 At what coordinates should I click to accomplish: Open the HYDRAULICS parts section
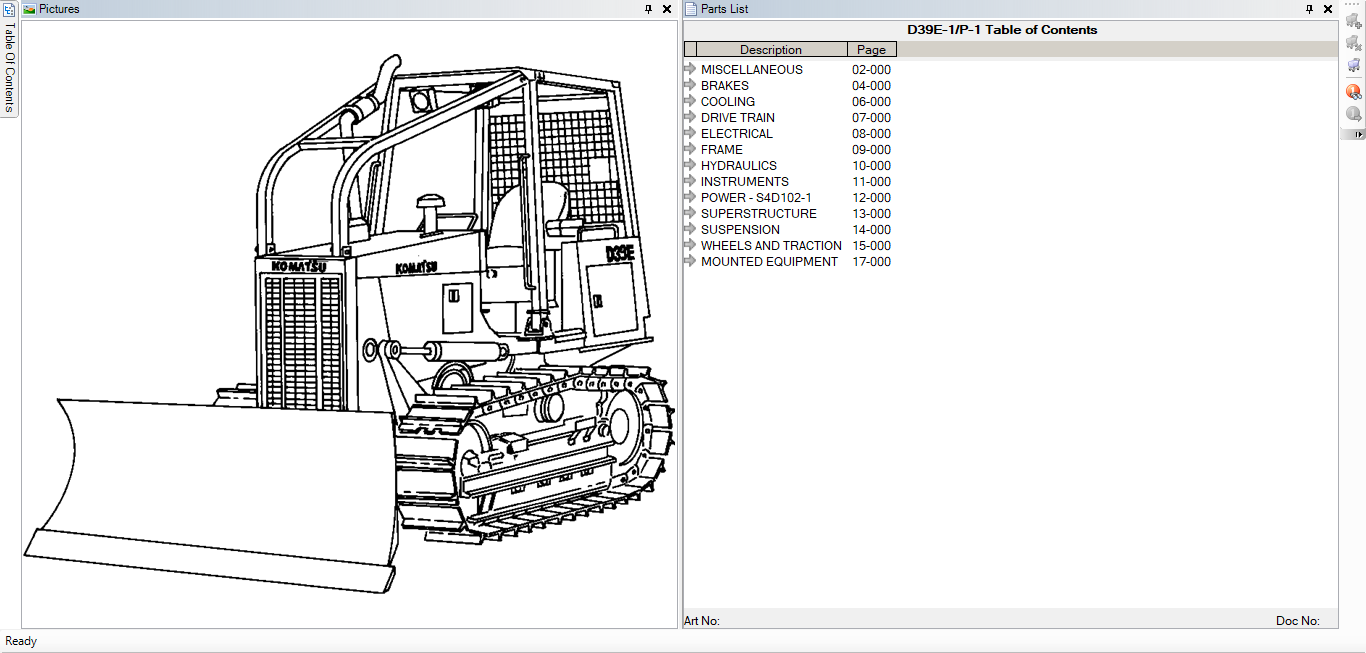coord(739,165)
